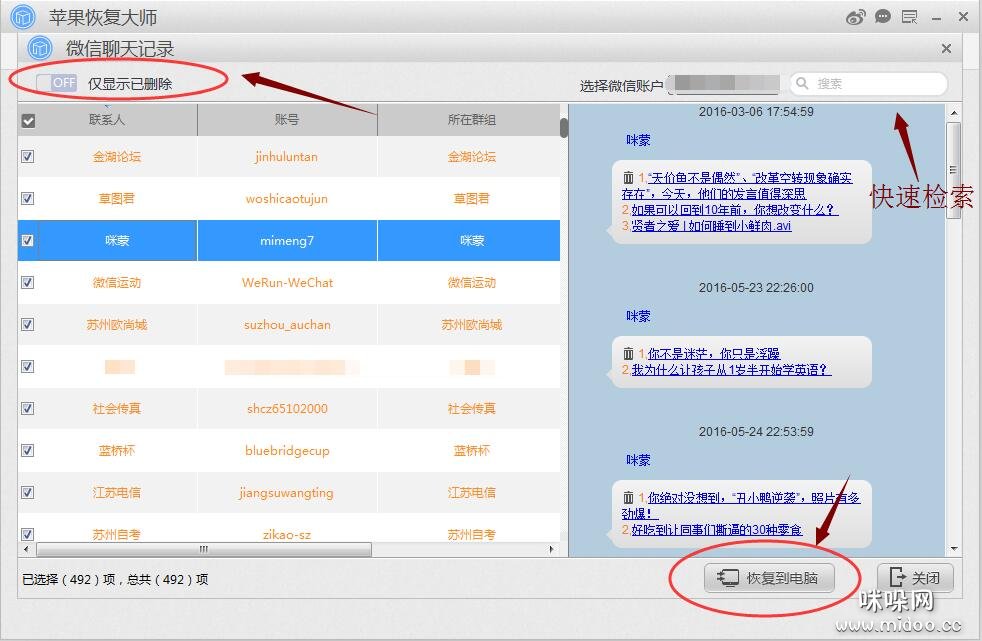Image resolution: width=982 pixels, height=641 pixels.
Task: Open the title bar menu list icon
Action: [x=909, y=17]
